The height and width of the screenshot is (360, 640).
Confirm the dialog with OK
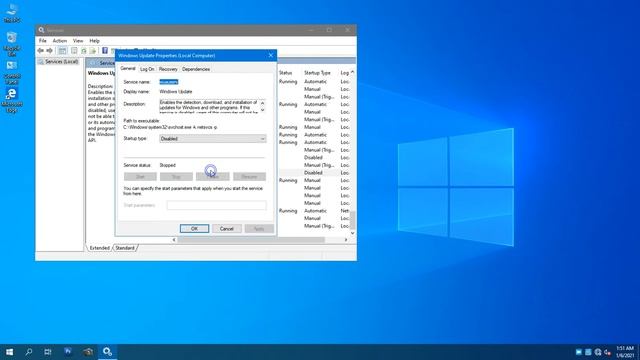pyautogui.click(x=194, y=229)
